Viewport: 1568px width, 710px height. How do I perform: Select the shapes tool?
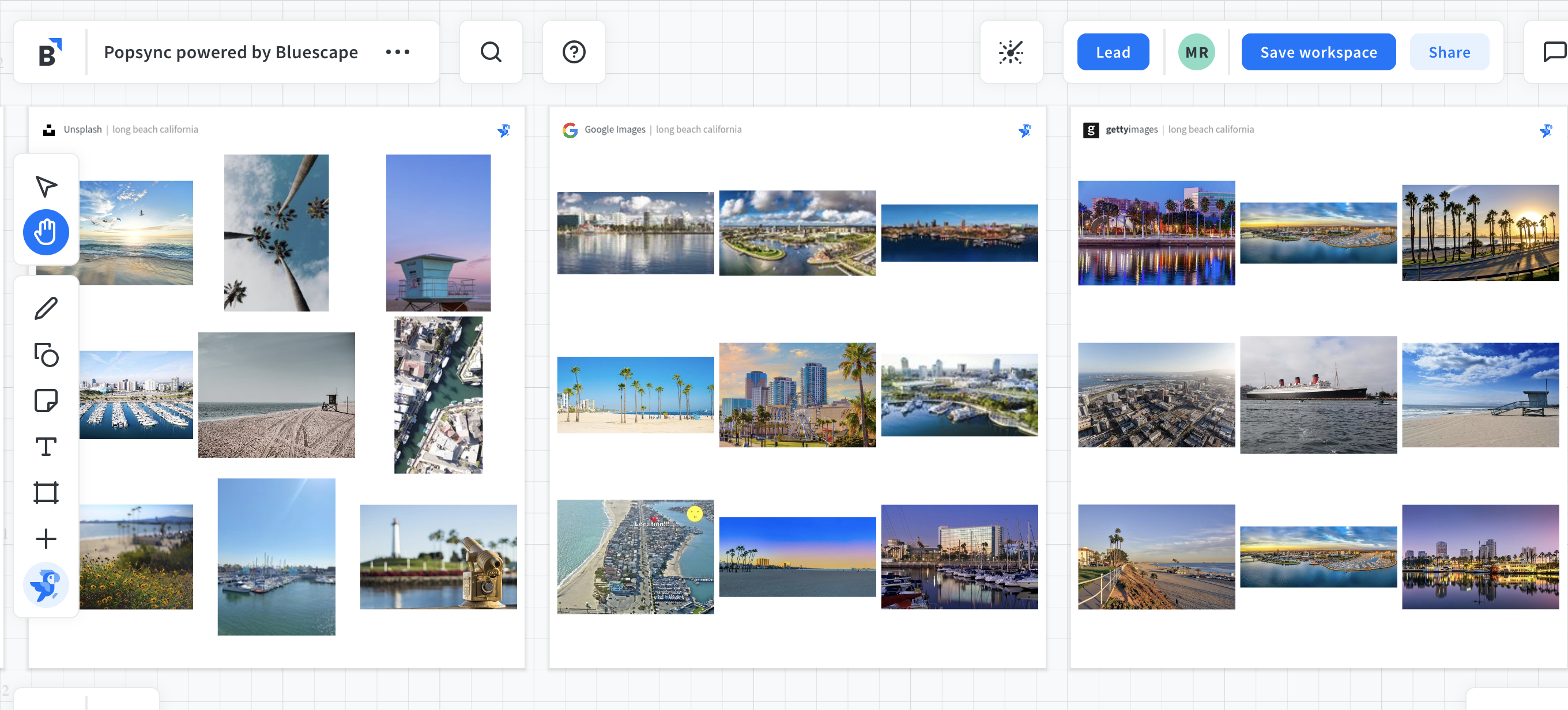pos(46,354)
